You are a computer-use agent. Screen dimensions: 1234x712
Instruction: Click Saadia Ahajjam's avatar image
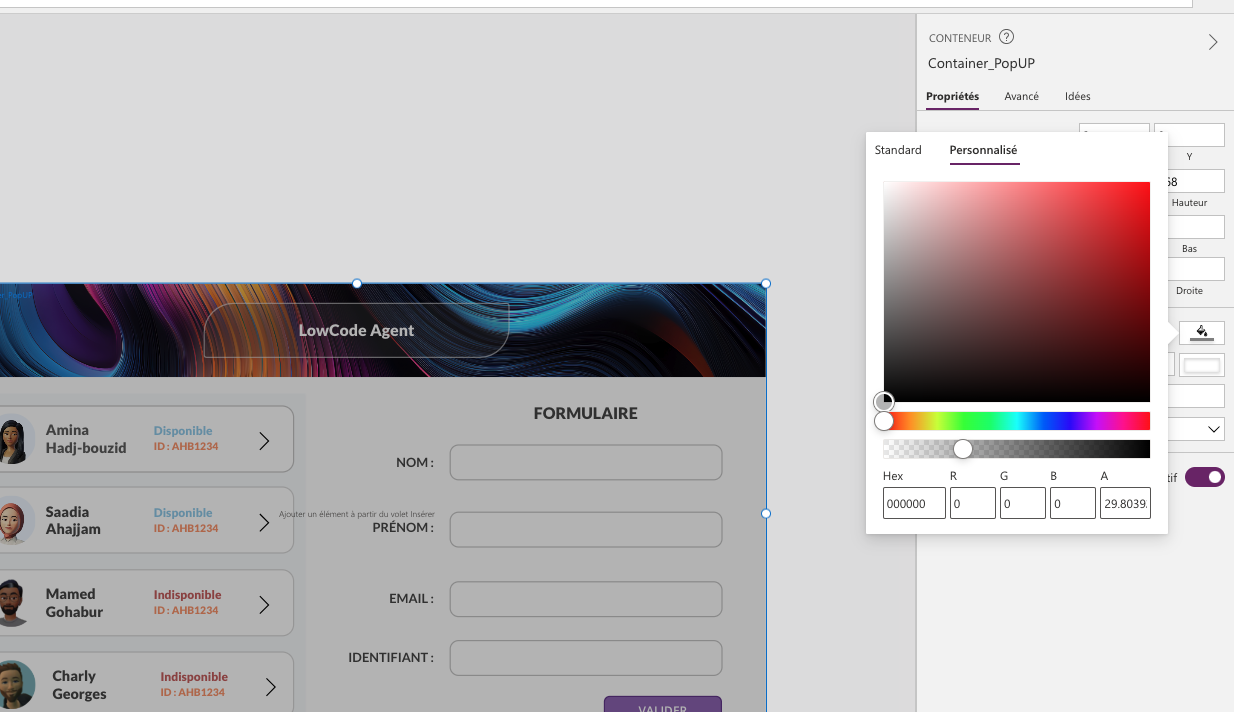(x=12, y=522)
